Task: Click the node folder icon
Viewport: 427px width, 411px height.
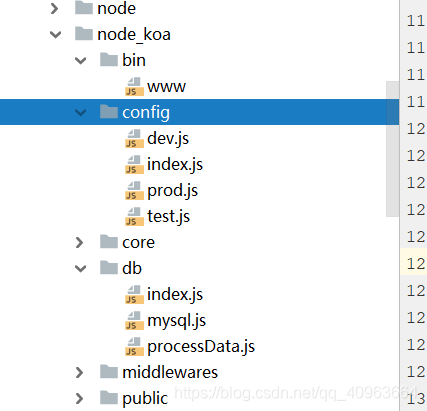Action: pos(84,8)
